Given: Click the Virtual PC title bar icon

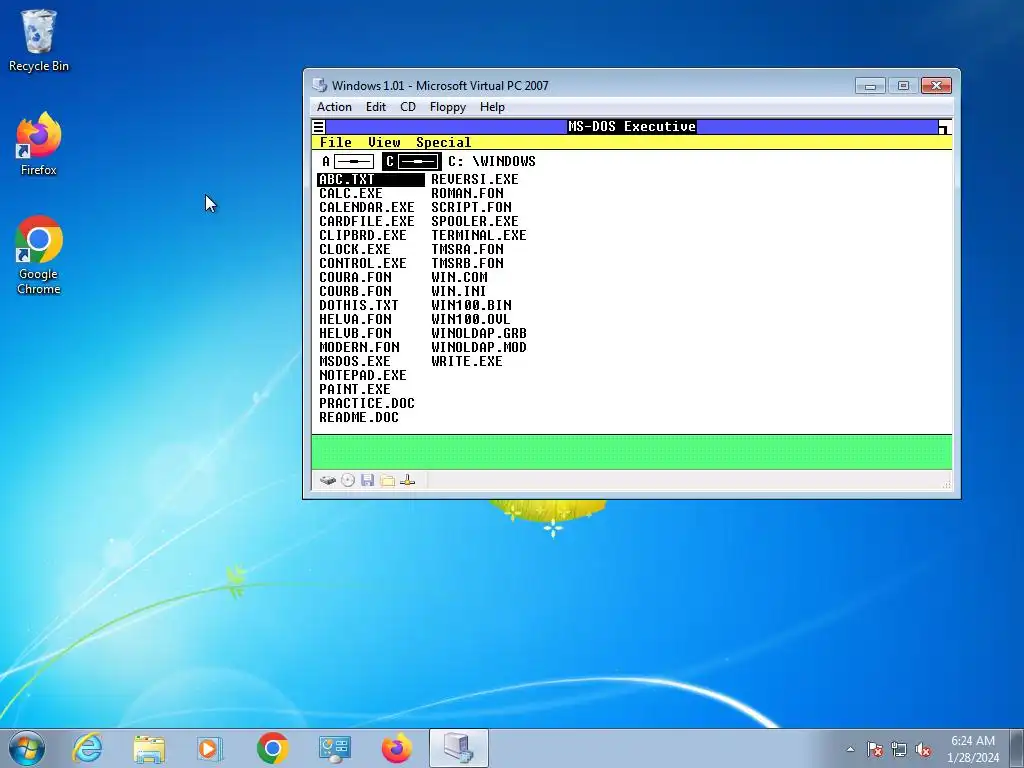Looking at the screenshot, I should [319, 85].
